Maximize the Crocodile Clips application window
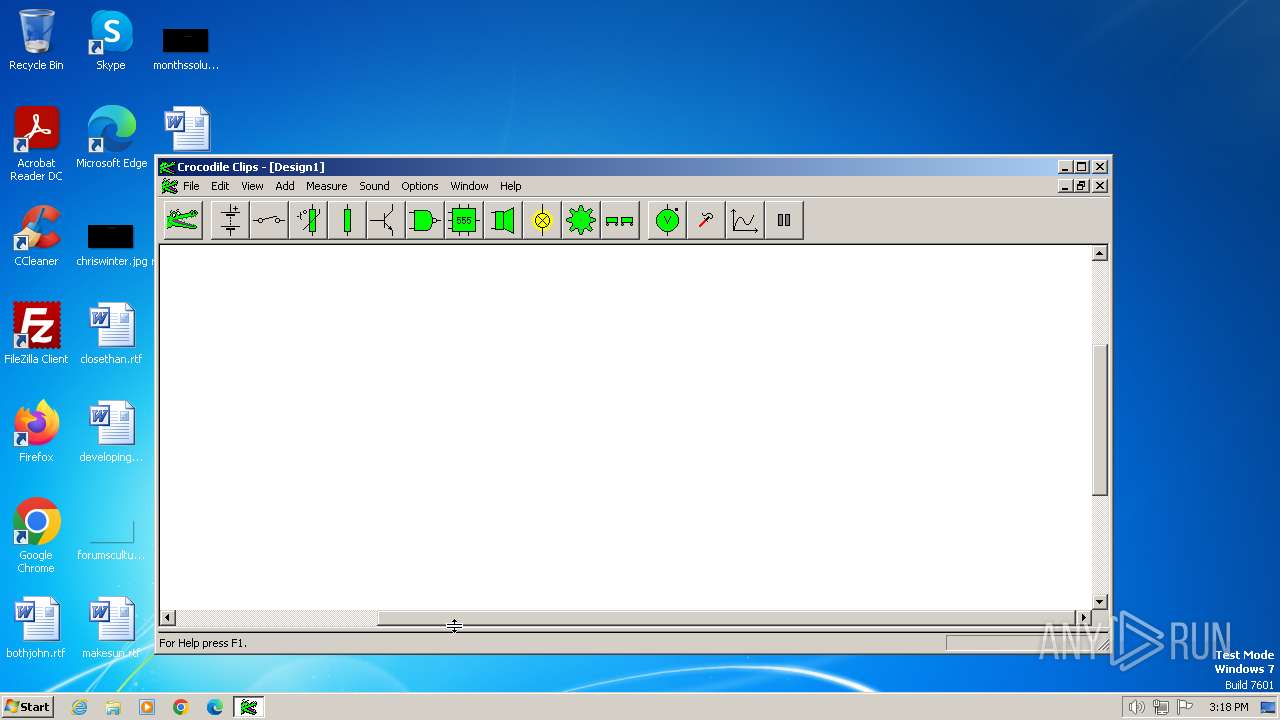 coord(1082,167)
